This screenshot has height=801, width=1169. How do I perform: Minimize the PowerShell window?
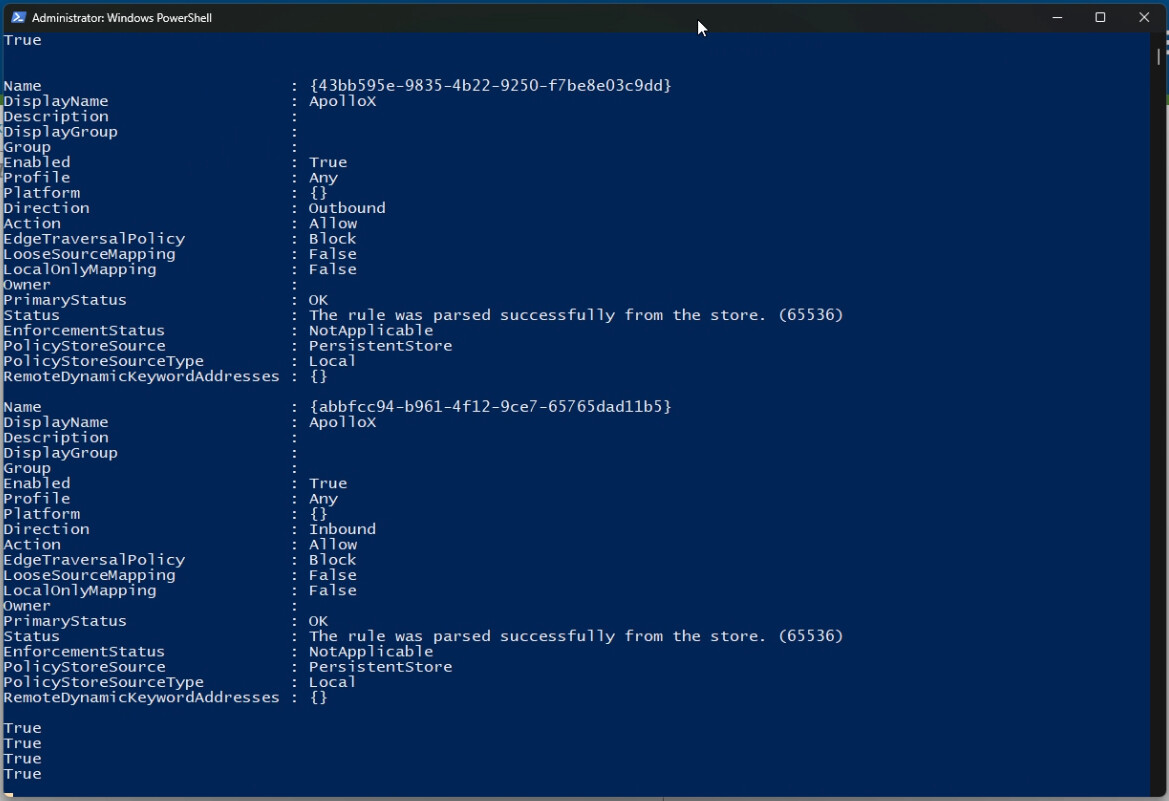(x=1057, y=17)
